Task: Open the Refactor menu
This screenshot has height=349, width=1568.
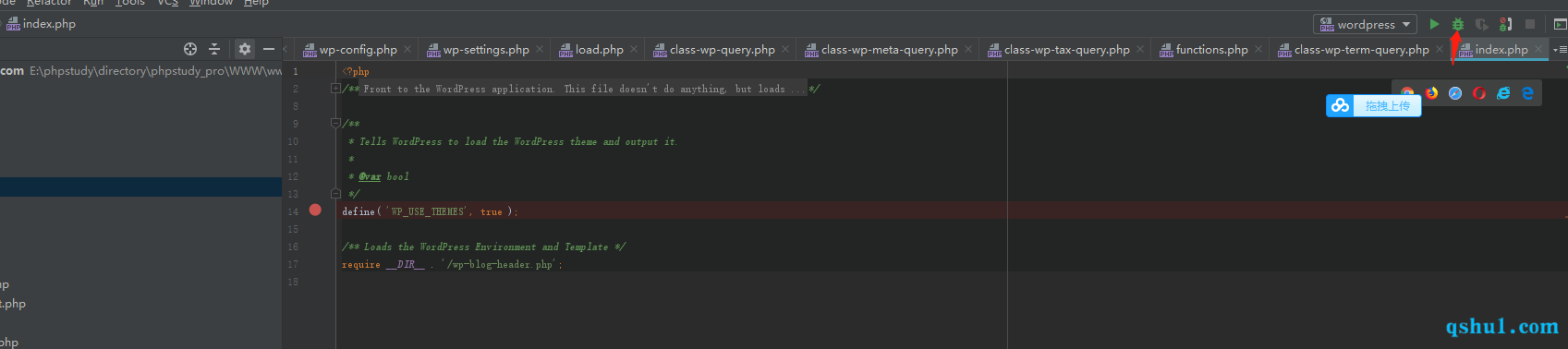Action: point(48,3)
